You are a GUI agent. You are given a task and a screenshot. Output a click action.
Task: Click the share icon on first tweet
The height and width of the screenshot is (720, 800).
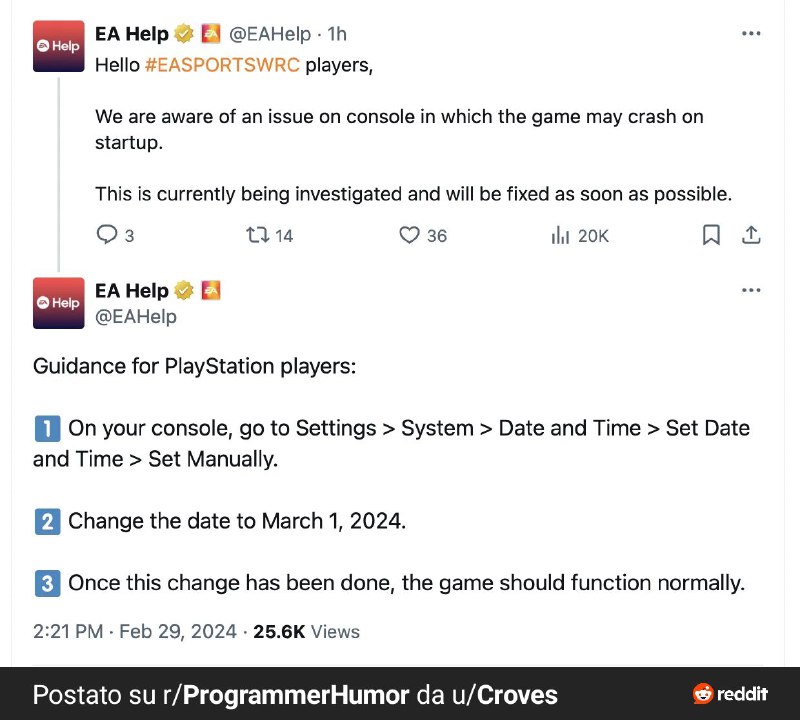(x=751, y=235)
